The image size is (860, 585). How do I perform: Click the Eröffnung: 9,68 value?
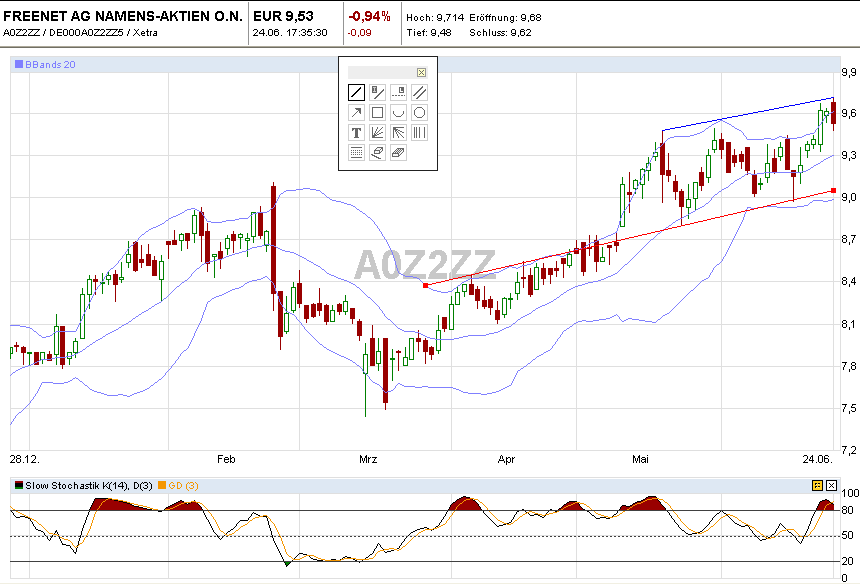pos(505,18)
